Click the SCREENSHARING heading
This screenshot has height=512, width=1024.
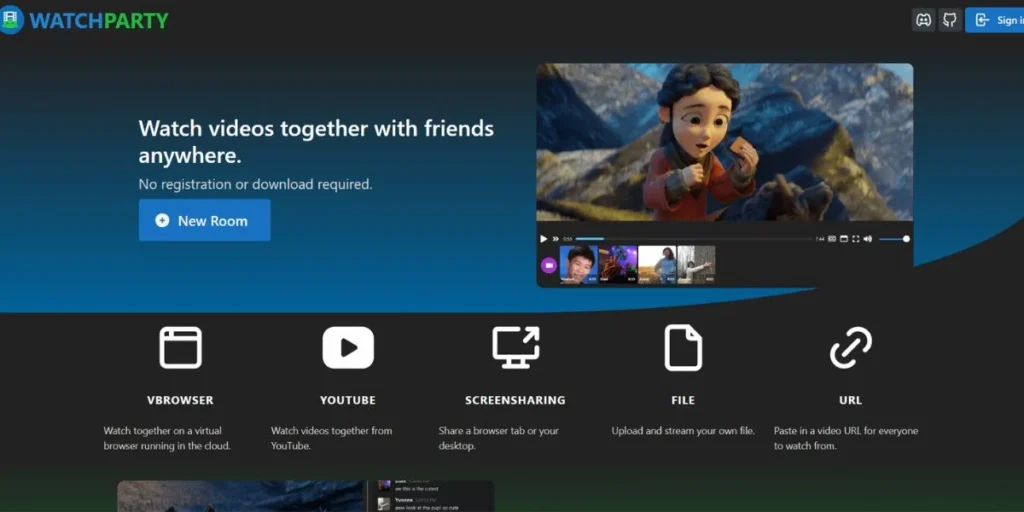515,400
